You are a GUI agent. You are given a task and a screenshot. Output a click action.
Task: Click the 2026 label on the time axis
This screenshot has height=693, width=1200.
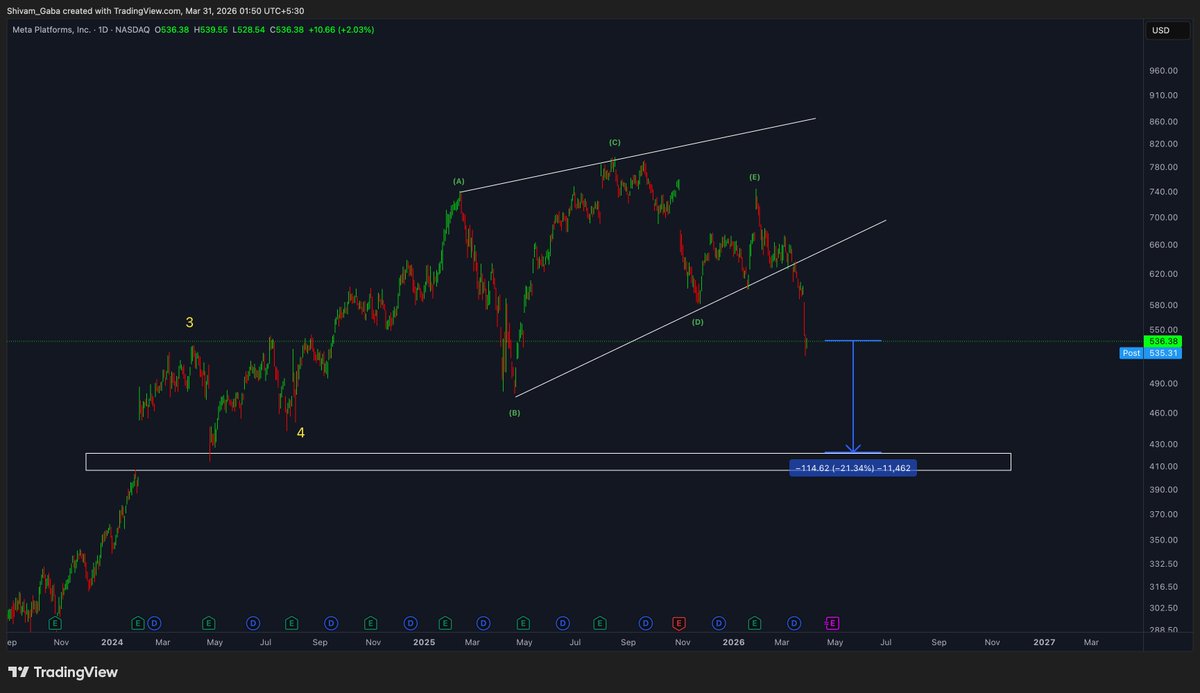(733, 642)
